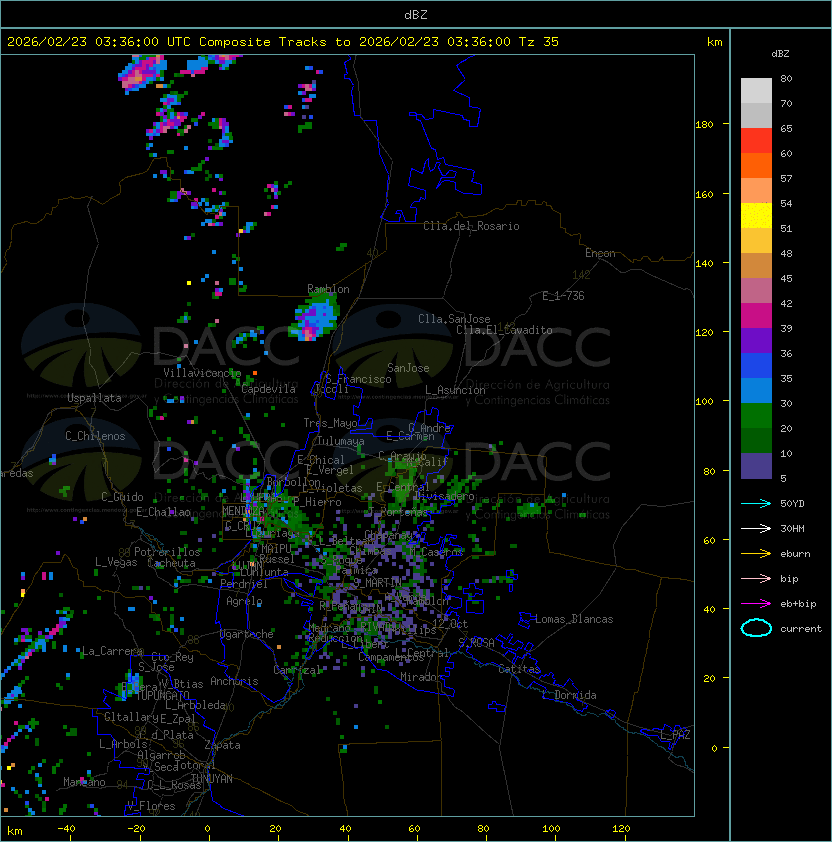Click the 'Clla.del_Rosario' label

pos(471,226)
